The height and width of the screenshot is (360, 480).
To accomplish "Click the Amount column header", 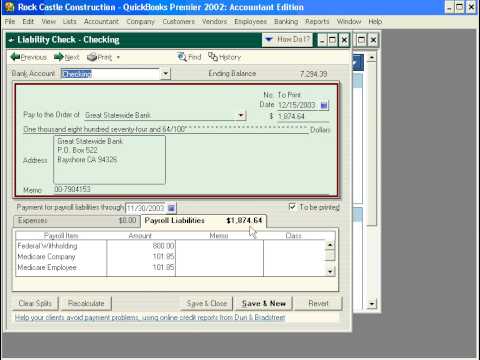I will [x=140, y=236].
